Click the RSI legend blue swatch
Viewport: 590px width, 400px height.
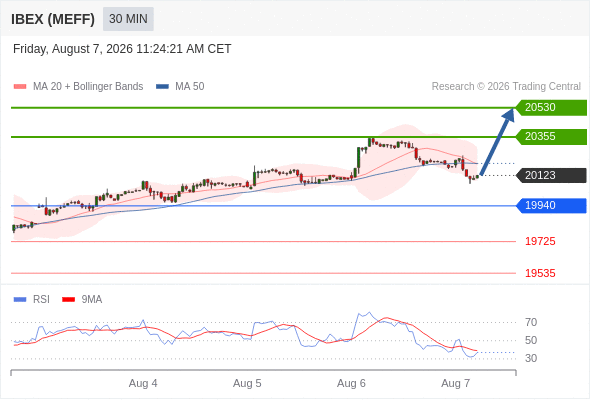tap(20, 300)
